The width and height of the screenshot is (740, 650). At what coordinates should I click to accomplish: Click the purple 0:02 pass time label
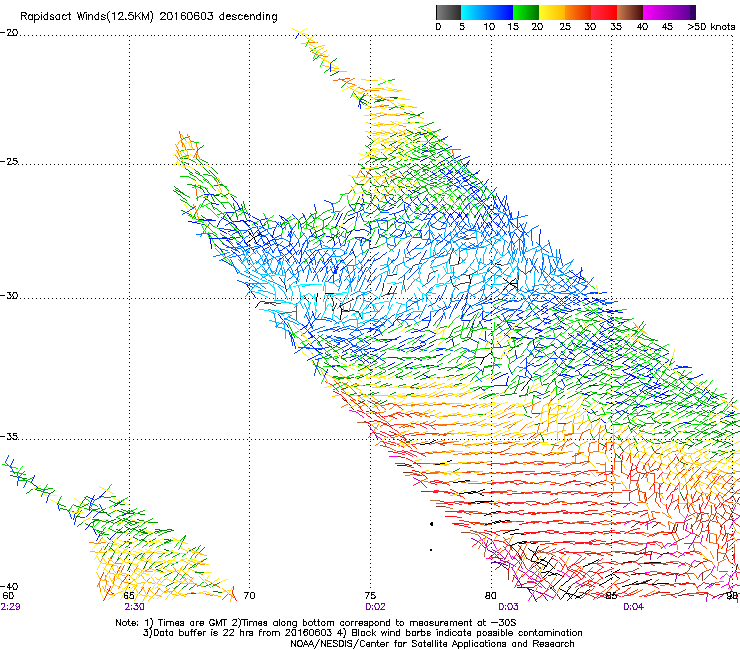(x=375, y=607)
